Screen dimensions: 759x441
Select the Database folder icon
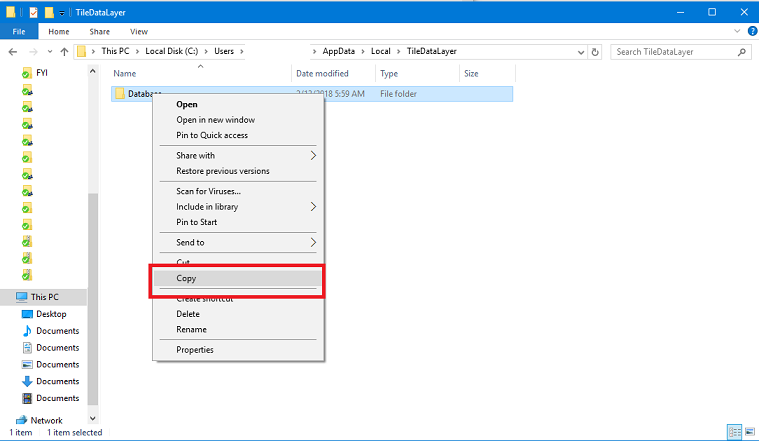120,93
